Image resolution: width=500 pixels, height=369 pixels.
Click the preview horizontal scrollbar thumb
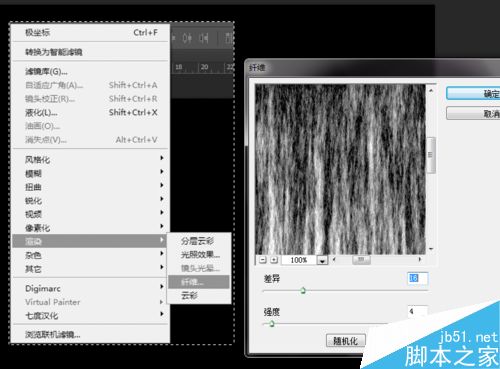coord(361,260)
